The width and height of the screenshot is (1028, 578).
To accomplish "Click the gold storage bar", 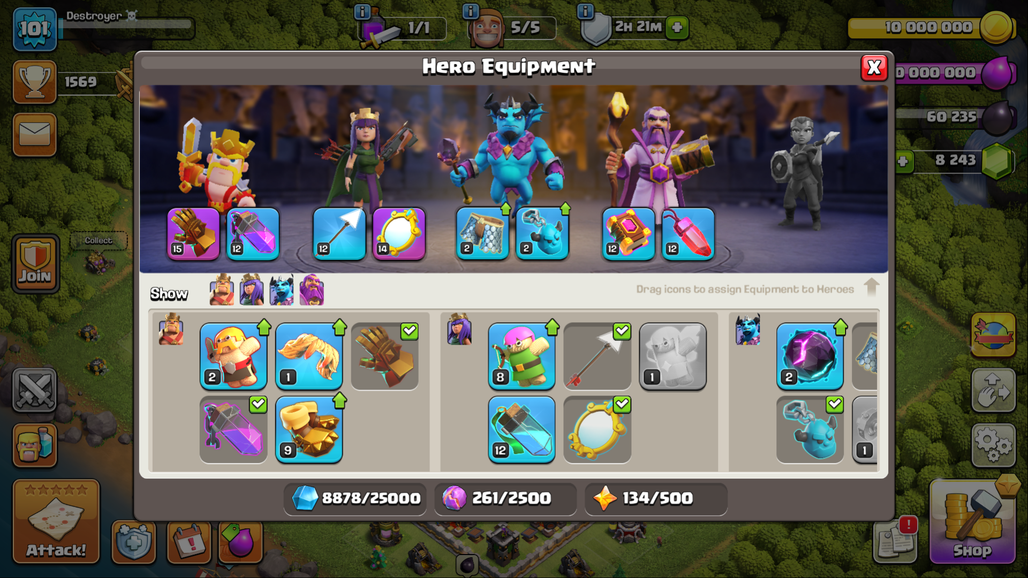I will click(x=930, y=28).
